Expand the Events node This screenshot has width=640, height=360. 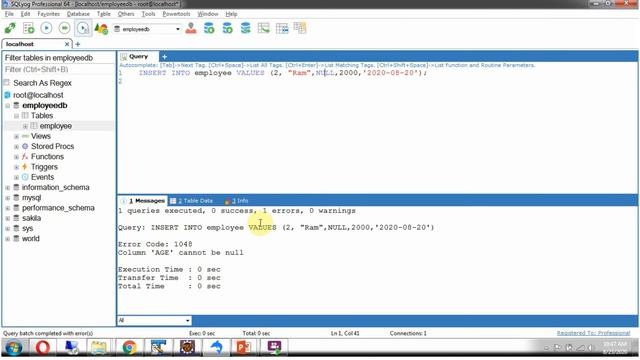(16, 177)
